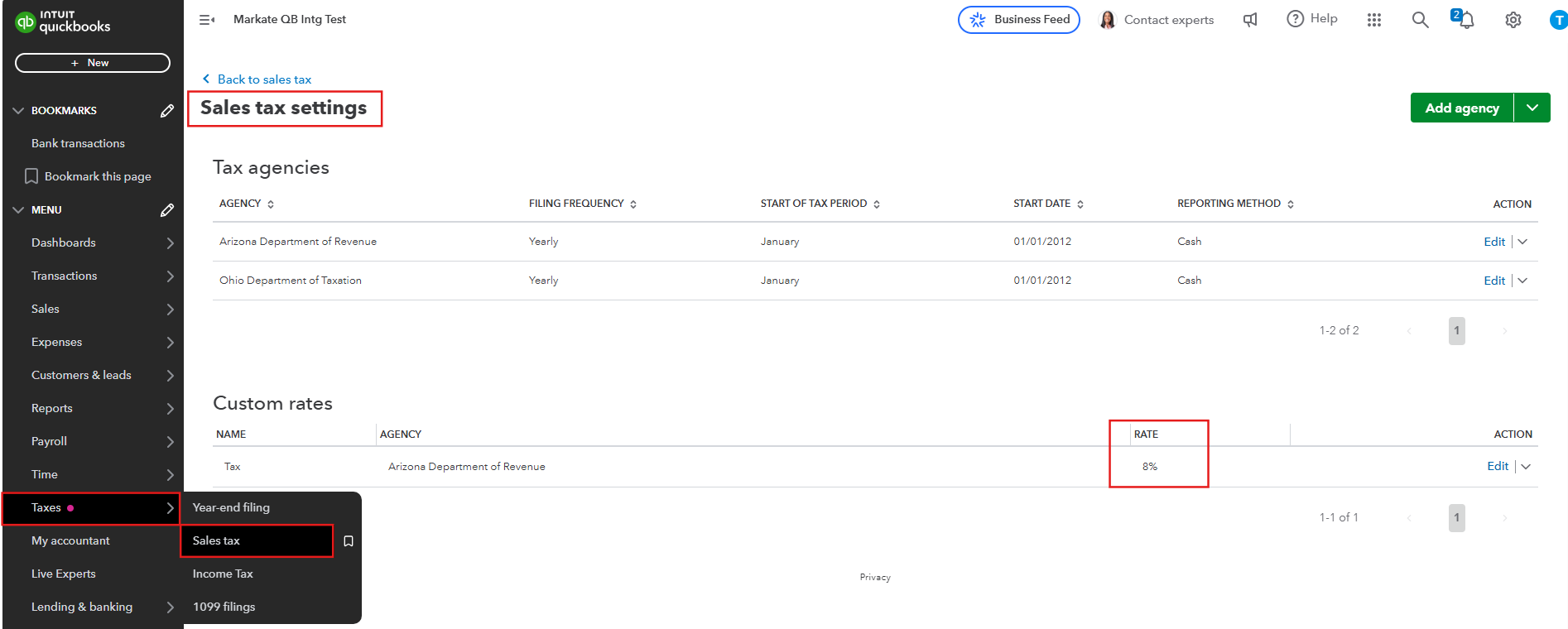Open the Privacy link
Viewport: 1568px width, 629px height.
(x=875, y=578)
